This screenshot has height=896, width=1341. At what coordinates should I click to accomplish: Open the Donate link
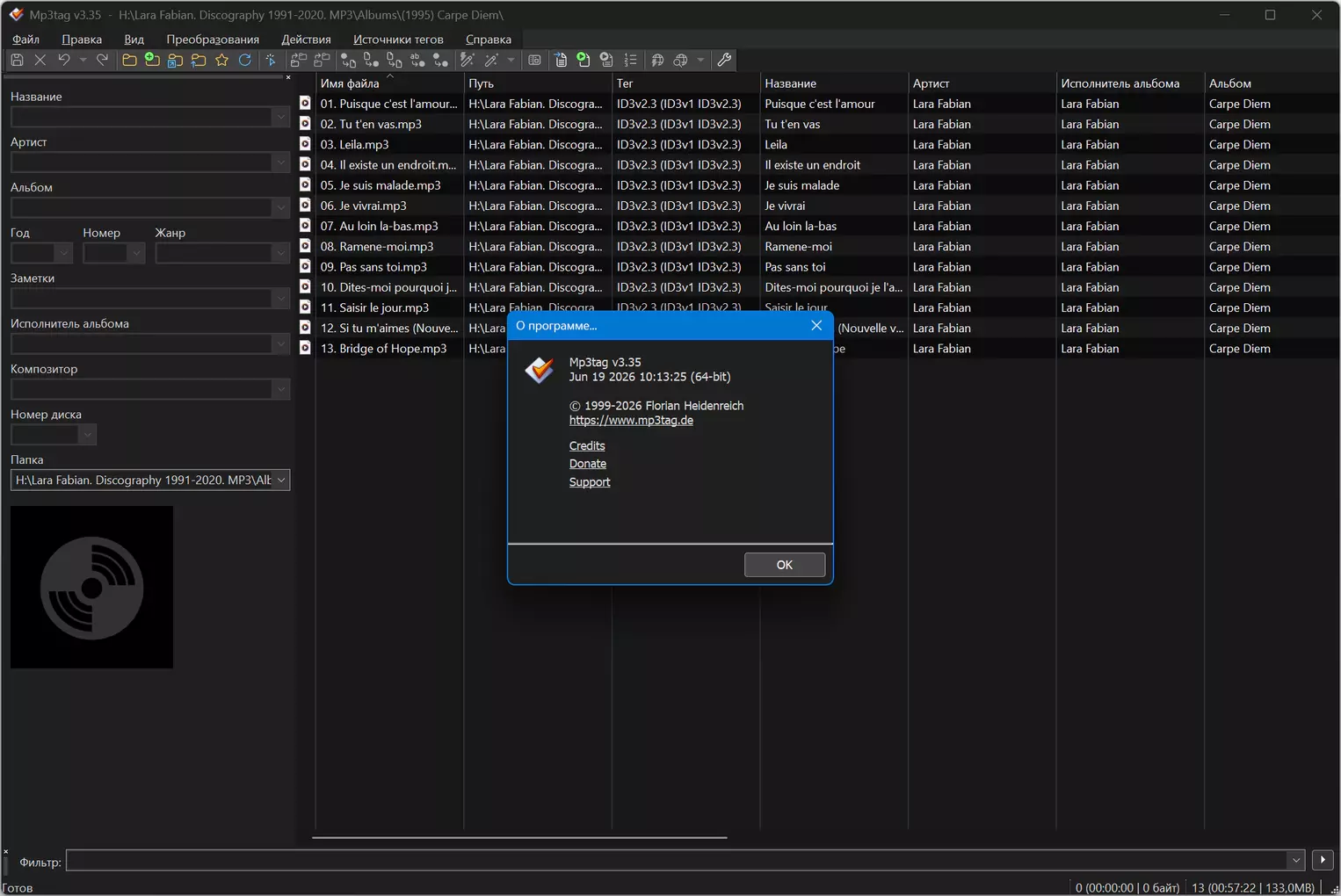coord(588,464)
